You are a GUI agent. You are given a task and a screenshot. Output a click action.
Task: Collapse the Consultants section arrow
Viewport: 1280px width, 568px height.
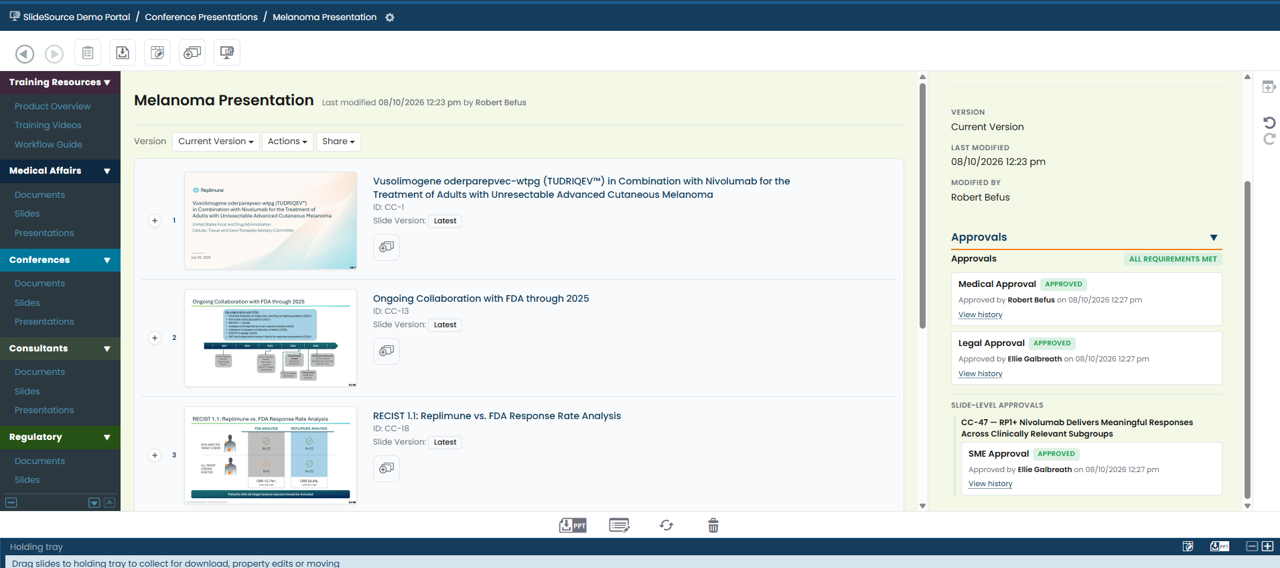[107, 349]
